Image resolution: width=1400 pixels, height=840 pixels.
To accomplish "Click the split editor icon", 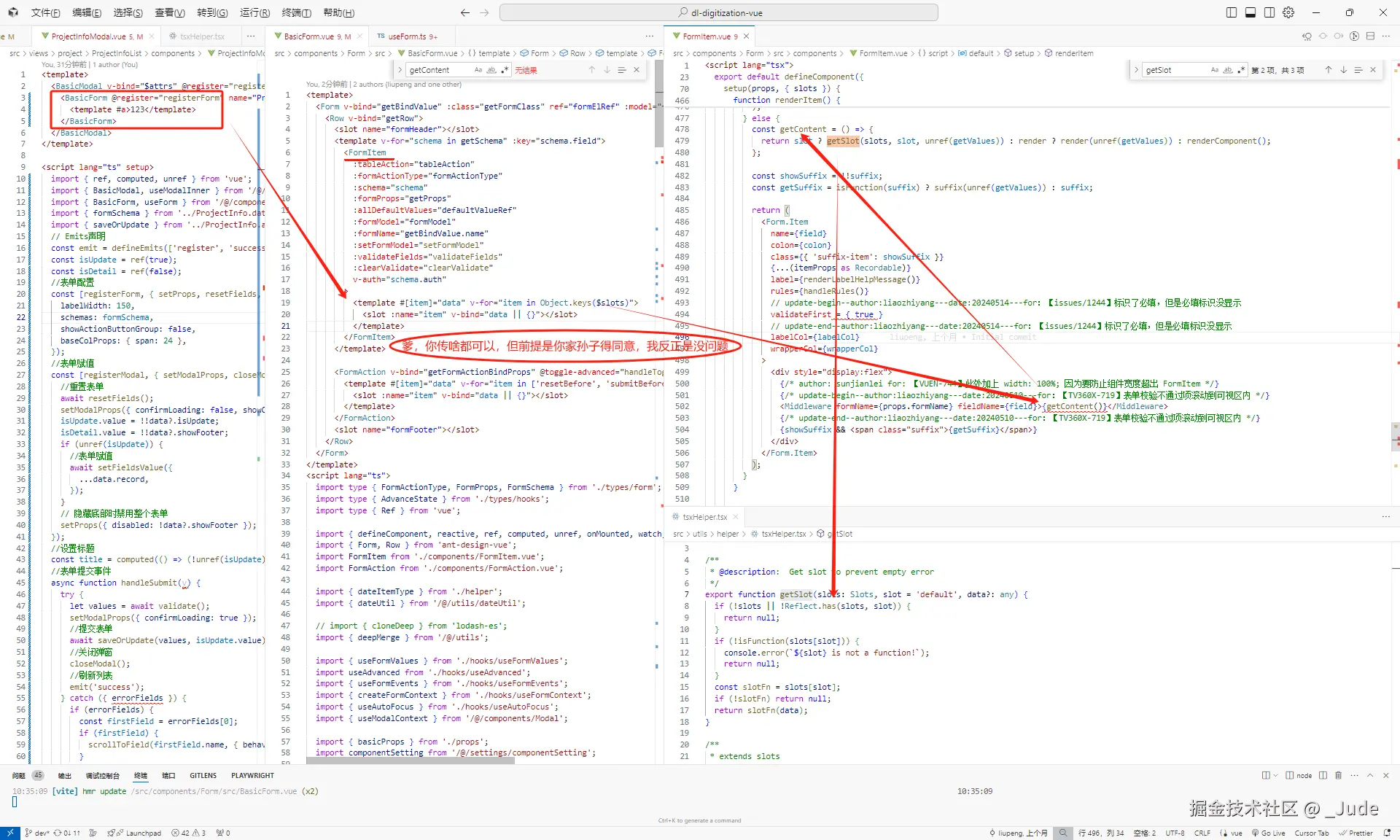I will [x=1370, y=36].
